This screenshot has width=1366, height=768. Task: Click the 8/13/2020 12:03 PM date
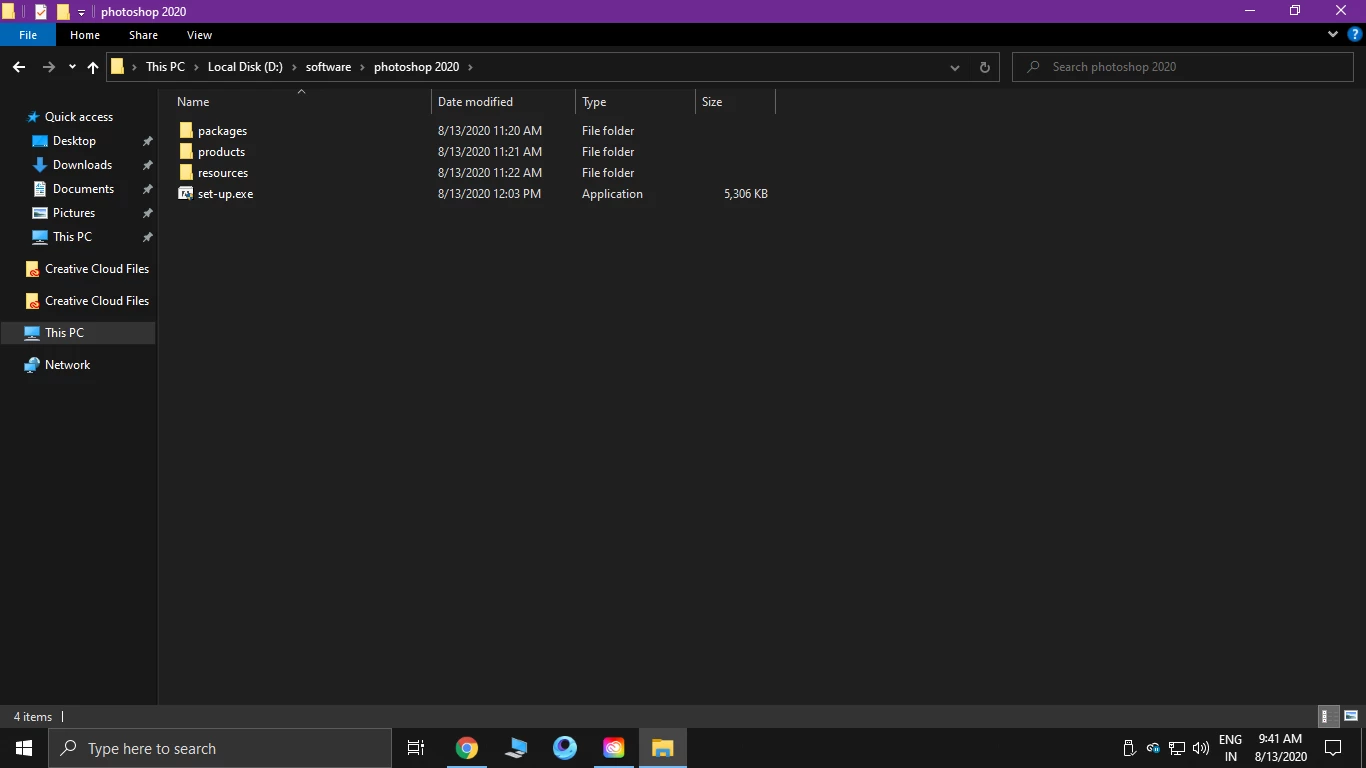pos(489,194)
